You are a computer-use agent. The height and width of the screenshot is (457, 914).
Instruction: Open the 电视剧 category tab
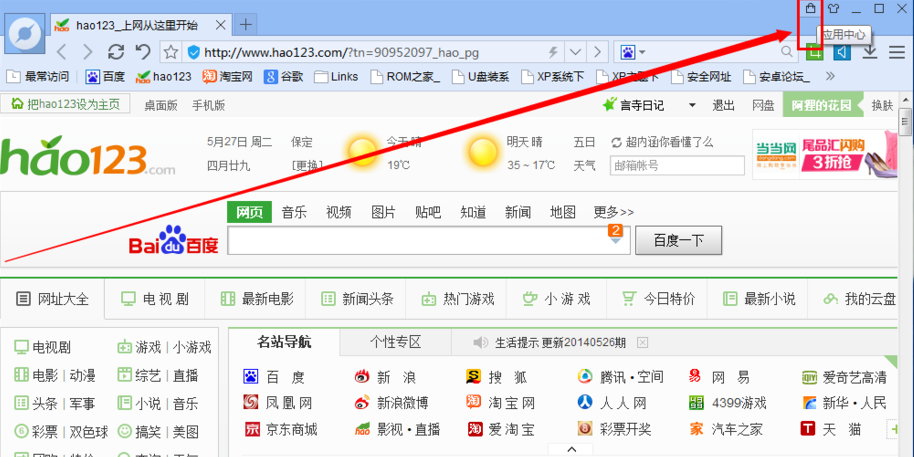tap(154, 300)
